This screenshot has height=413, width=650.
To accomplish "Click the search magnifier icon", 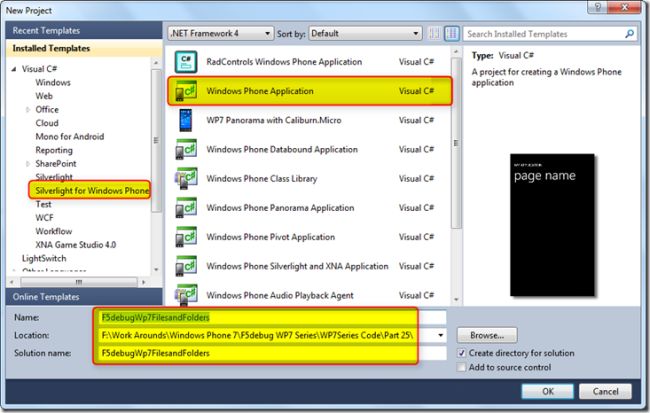I will click(x=629, y=34).
